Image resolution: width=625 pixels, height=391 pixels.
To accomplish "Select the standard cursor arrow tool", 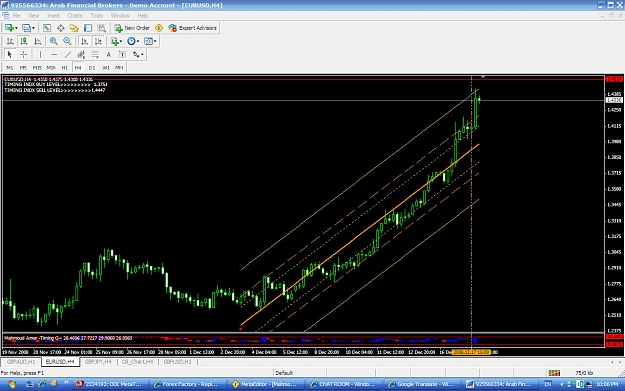I will (10, 54).
